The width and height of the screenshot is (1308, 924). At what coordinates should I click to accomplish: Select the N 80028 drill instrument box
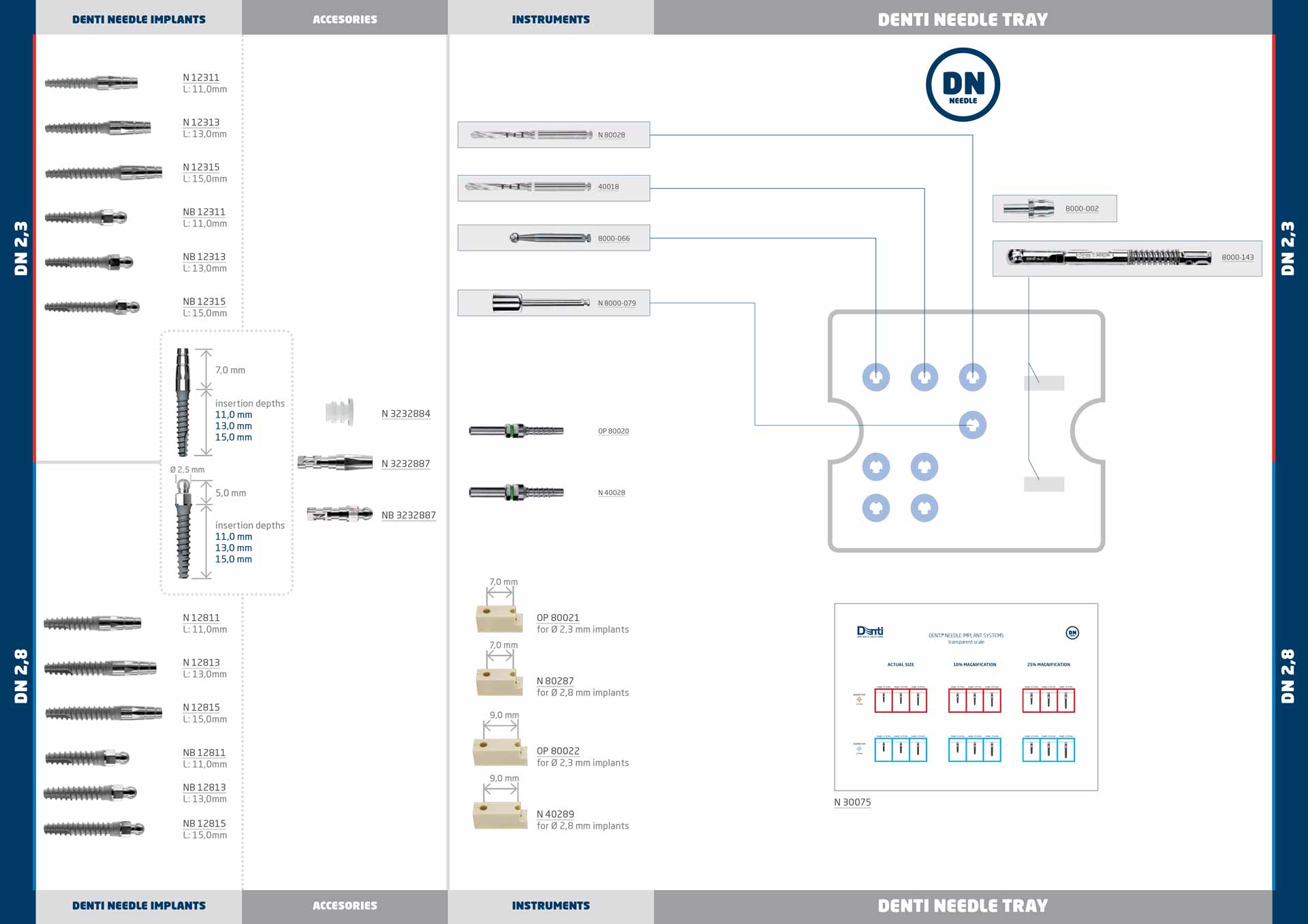(x=553, y=135)
